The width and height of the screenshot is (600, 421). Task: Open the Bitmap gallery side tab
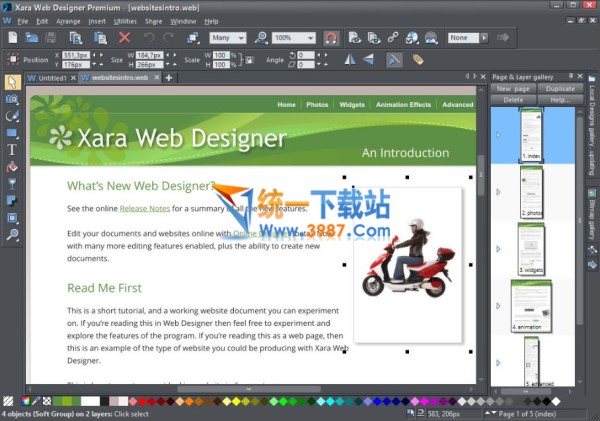(x=592, y=214)
